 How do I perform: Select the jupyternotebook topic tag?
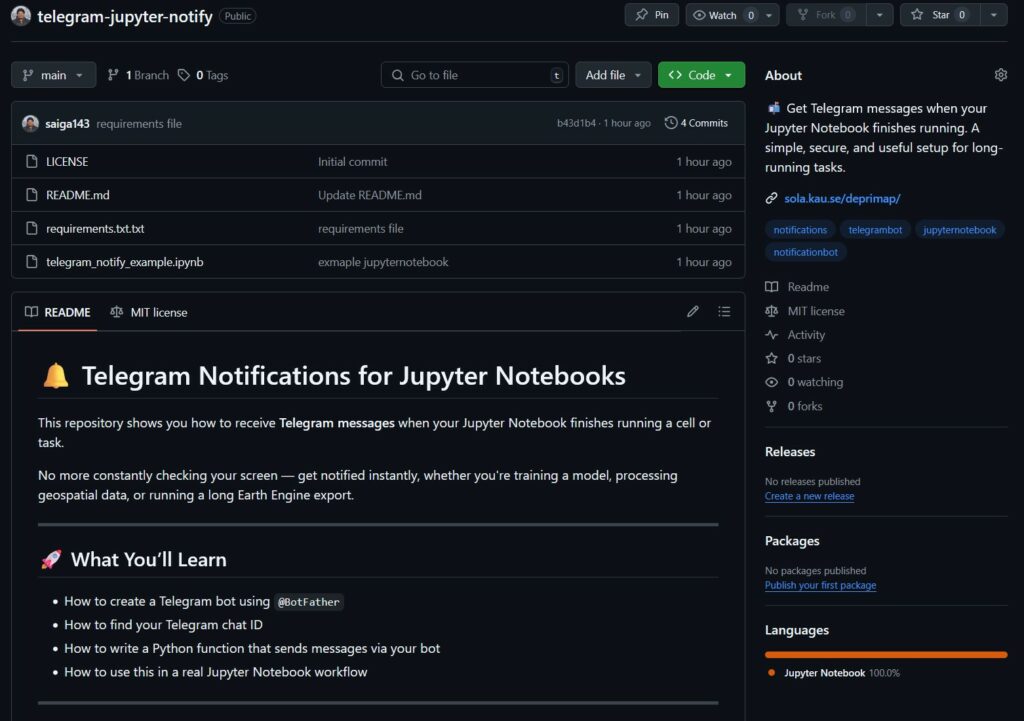coord(959,230)
